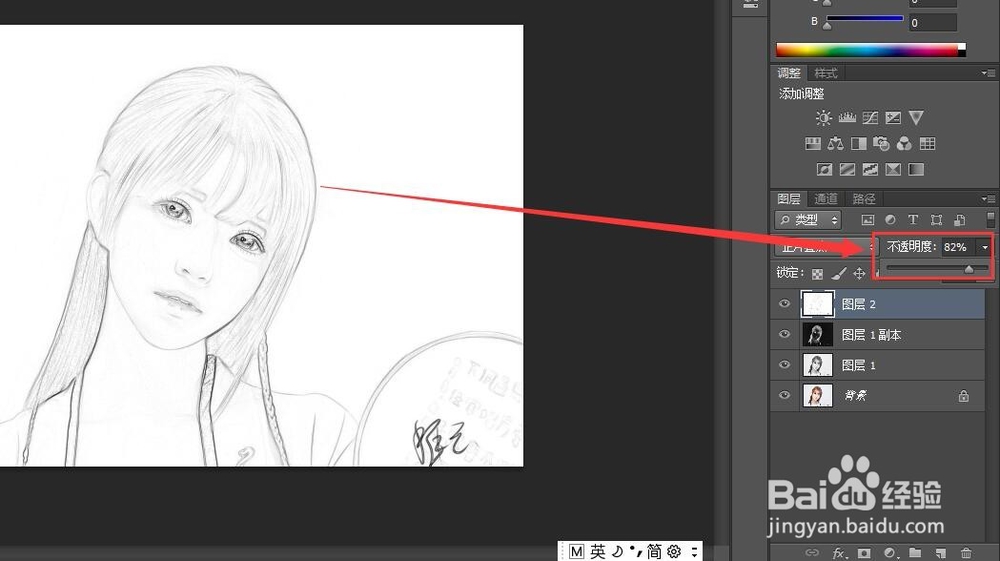Filter layers by shape layers

pyautogui.click(x=936, y=220)
